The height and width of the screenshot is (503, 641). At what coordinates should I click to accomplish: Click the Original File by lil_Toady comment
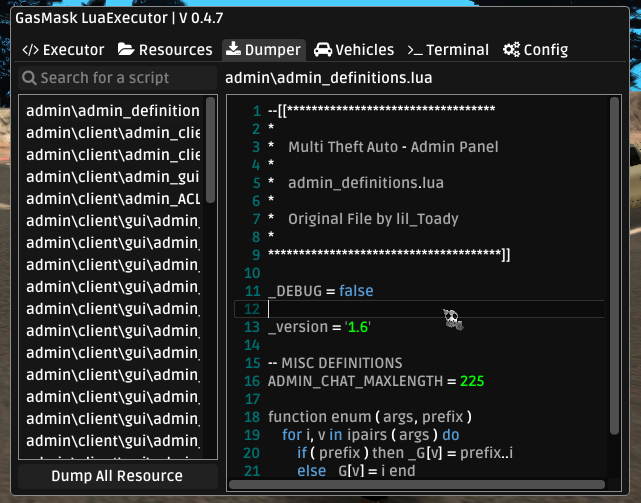[373, 219]
